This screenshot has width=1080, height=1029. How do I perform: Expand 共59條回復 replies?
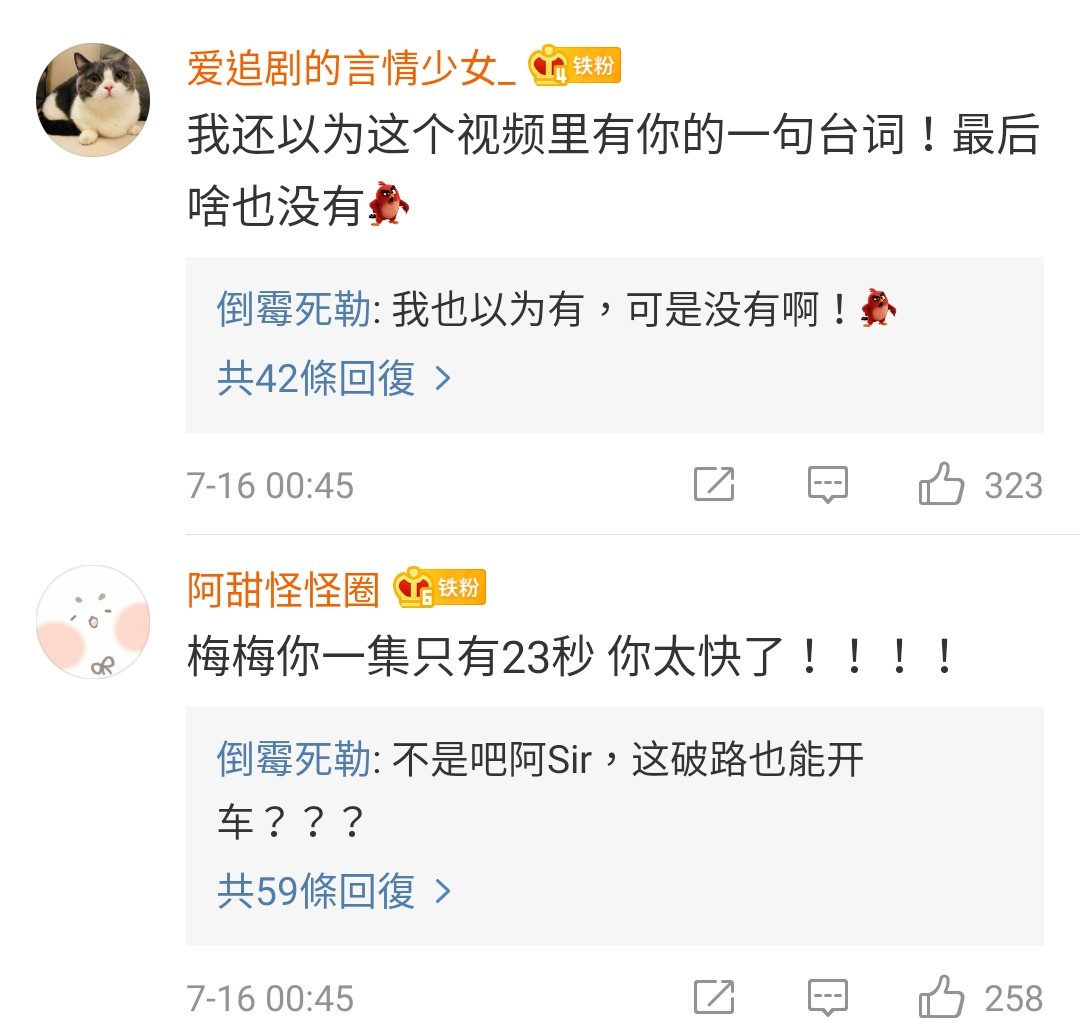click(334, 891)
